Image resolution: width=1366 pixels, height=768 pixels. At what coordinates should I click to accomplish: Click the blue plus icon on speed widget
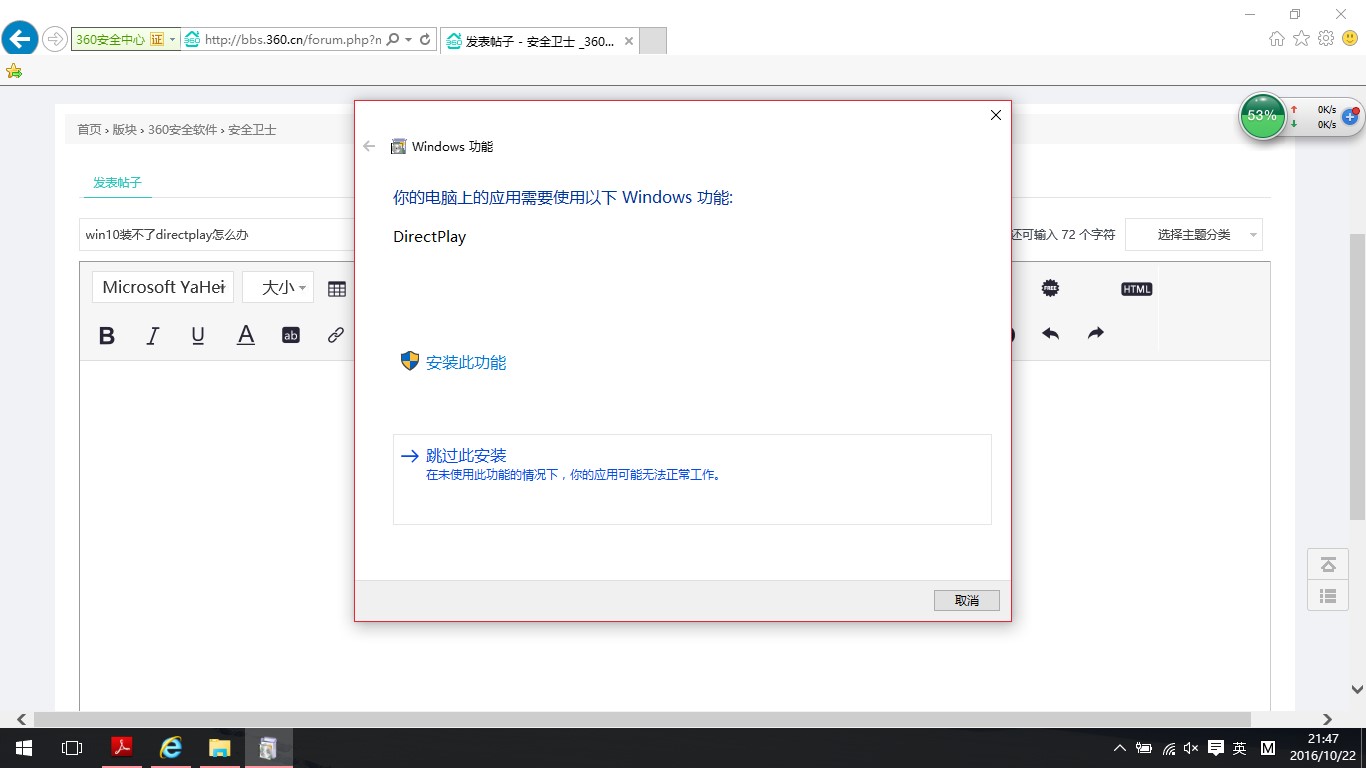[1349, 117]
